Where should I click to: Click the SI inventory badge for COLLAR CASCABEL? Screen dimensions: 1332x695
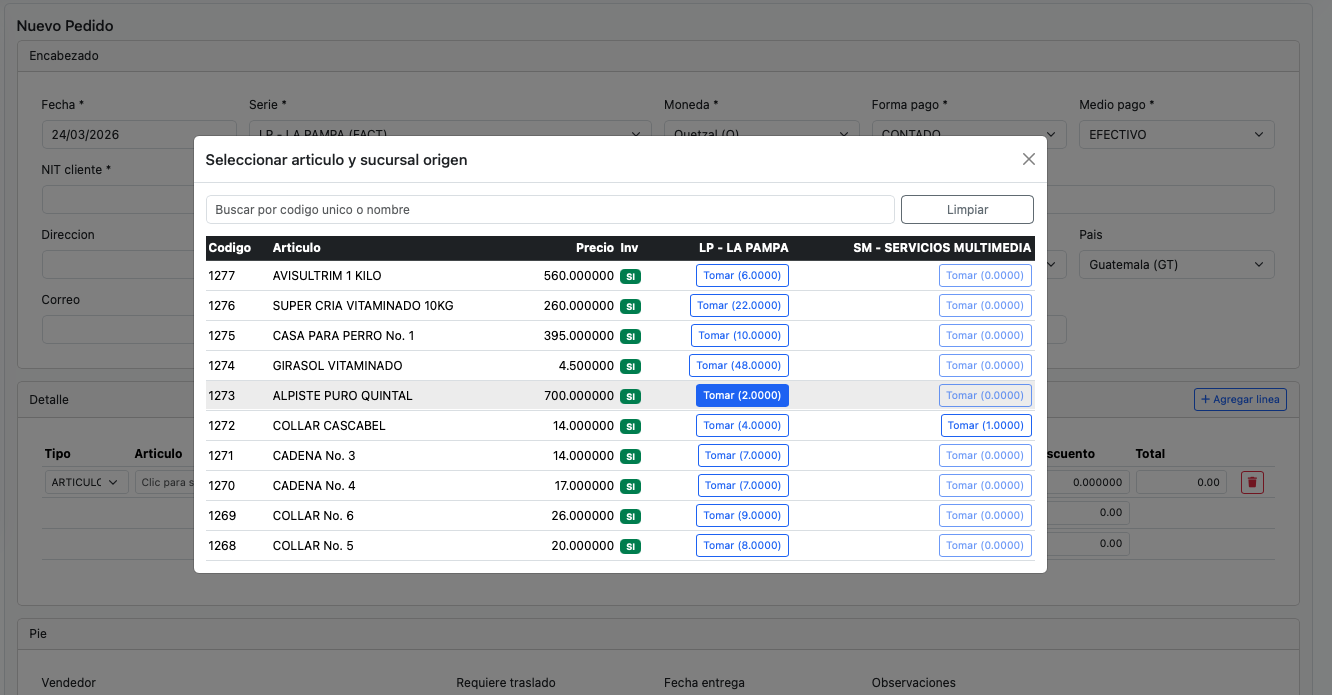coord(630,426)
